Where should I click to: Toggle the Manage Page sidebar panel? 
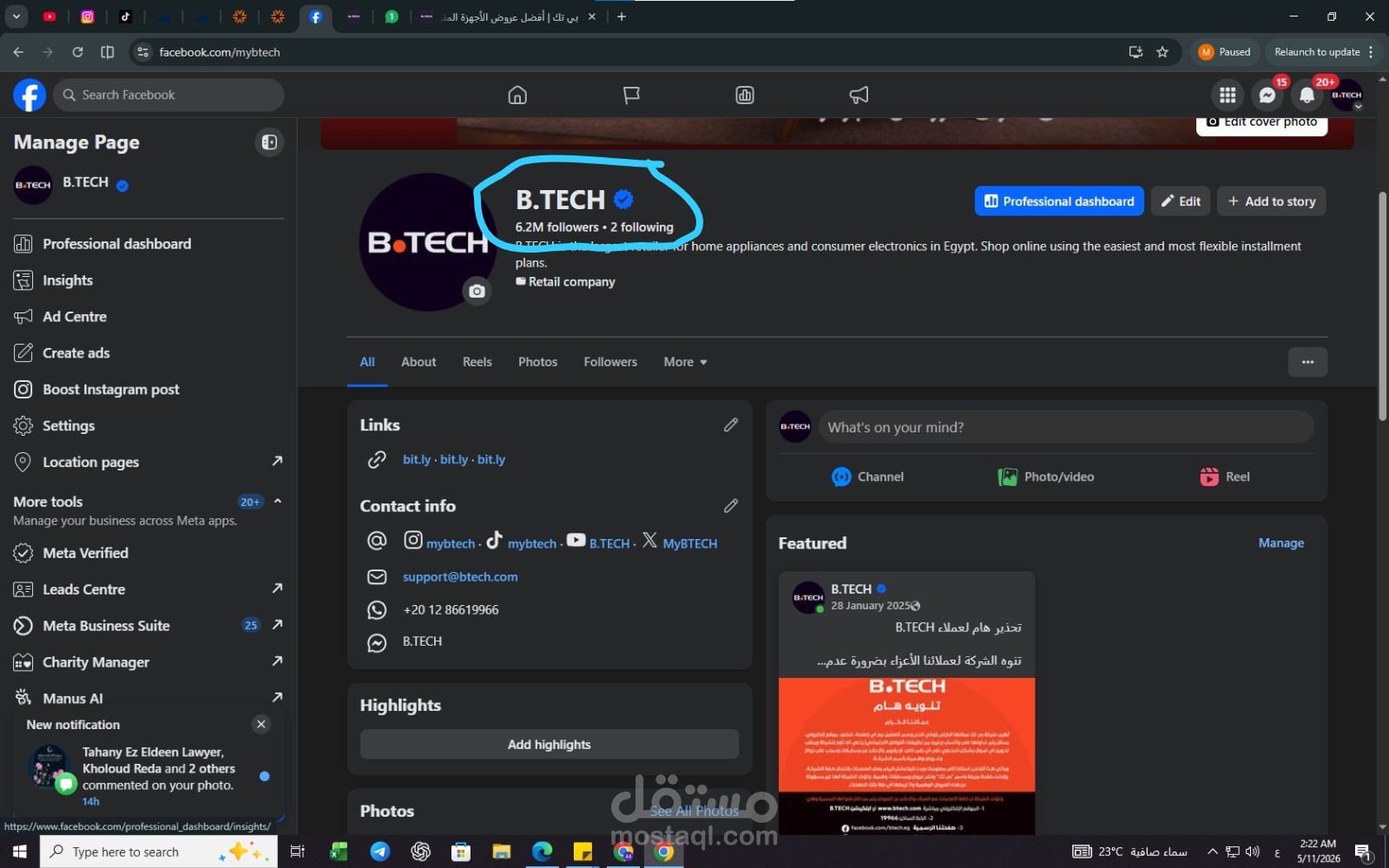[x=269, y=142]
